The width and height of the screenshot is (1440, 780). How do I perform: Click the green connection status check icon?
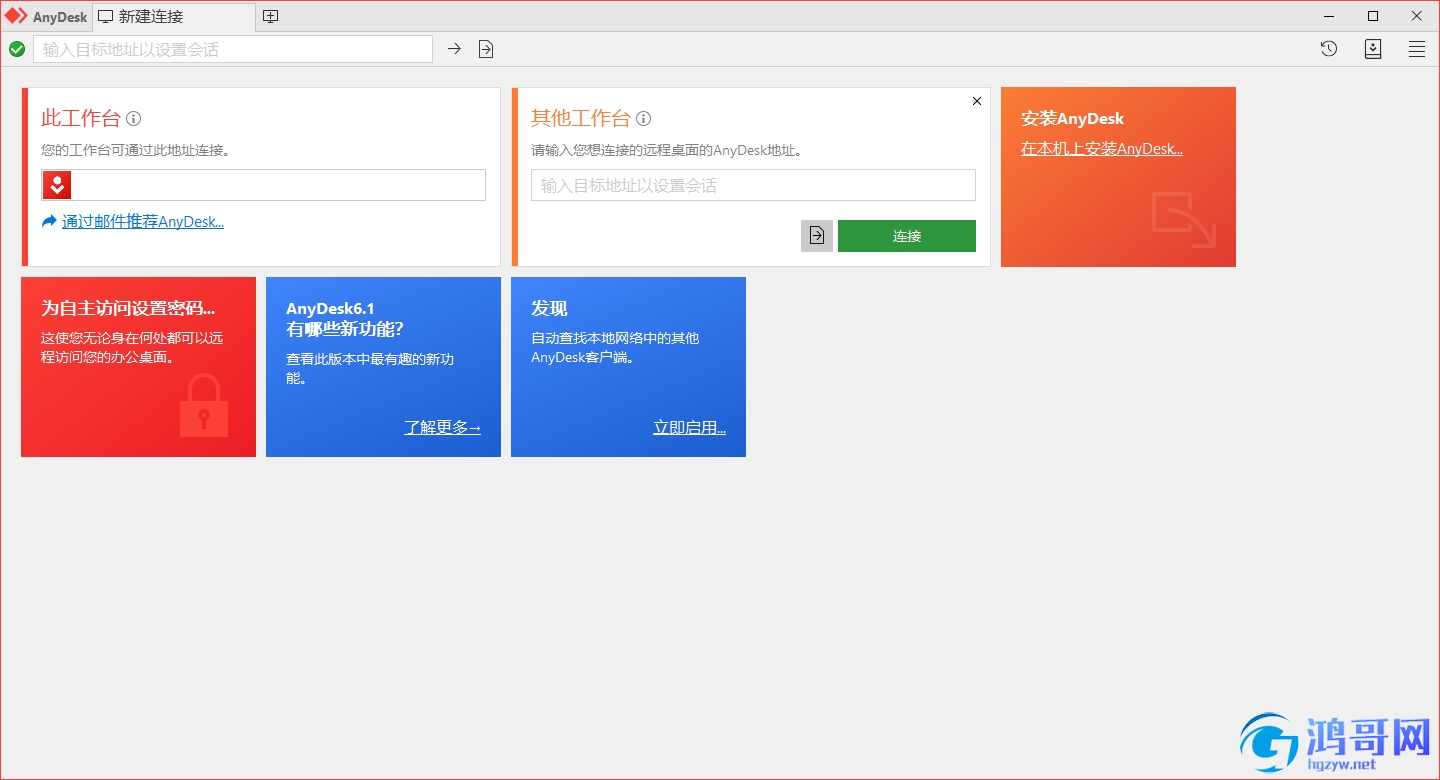click(17, 49)
